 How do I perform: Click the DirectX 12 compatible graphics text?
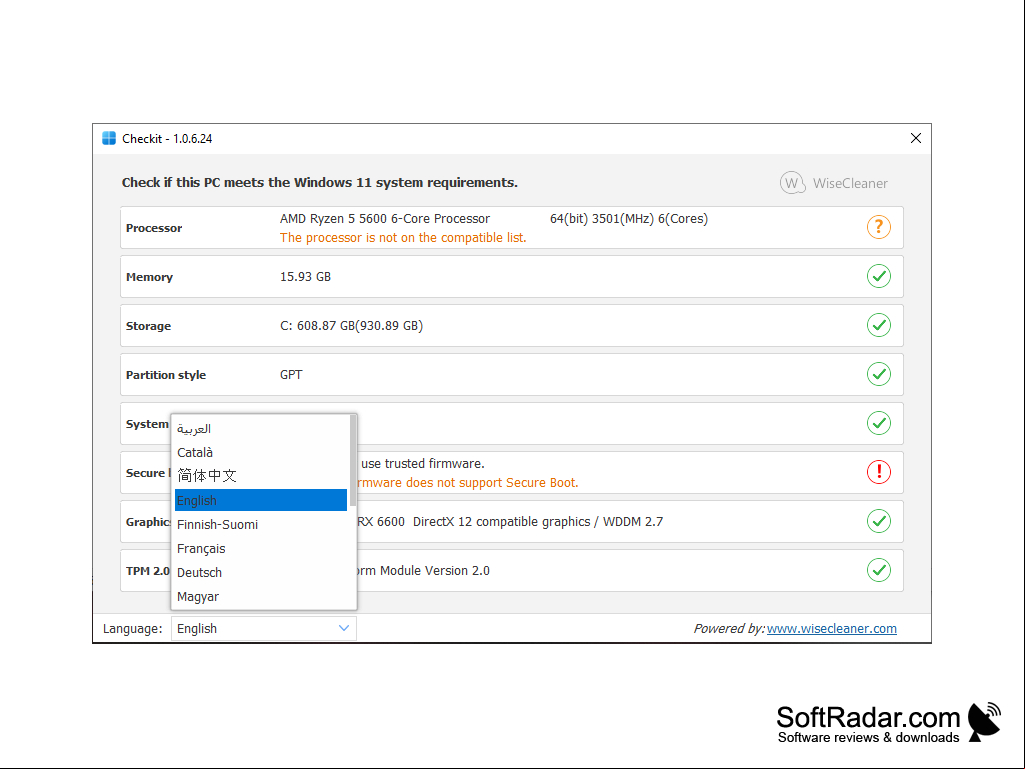(502, 522)
